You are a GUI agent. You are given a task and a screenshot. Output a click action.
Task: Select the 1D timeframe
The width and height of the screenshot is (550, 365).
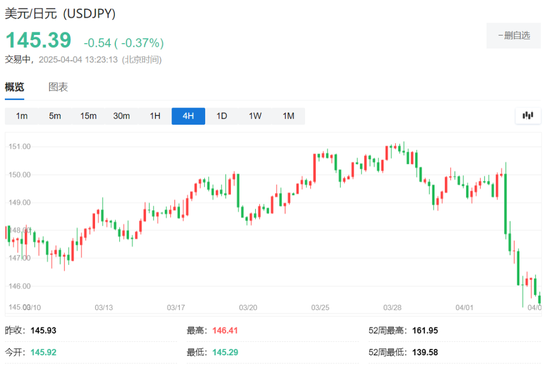[222, 116]
